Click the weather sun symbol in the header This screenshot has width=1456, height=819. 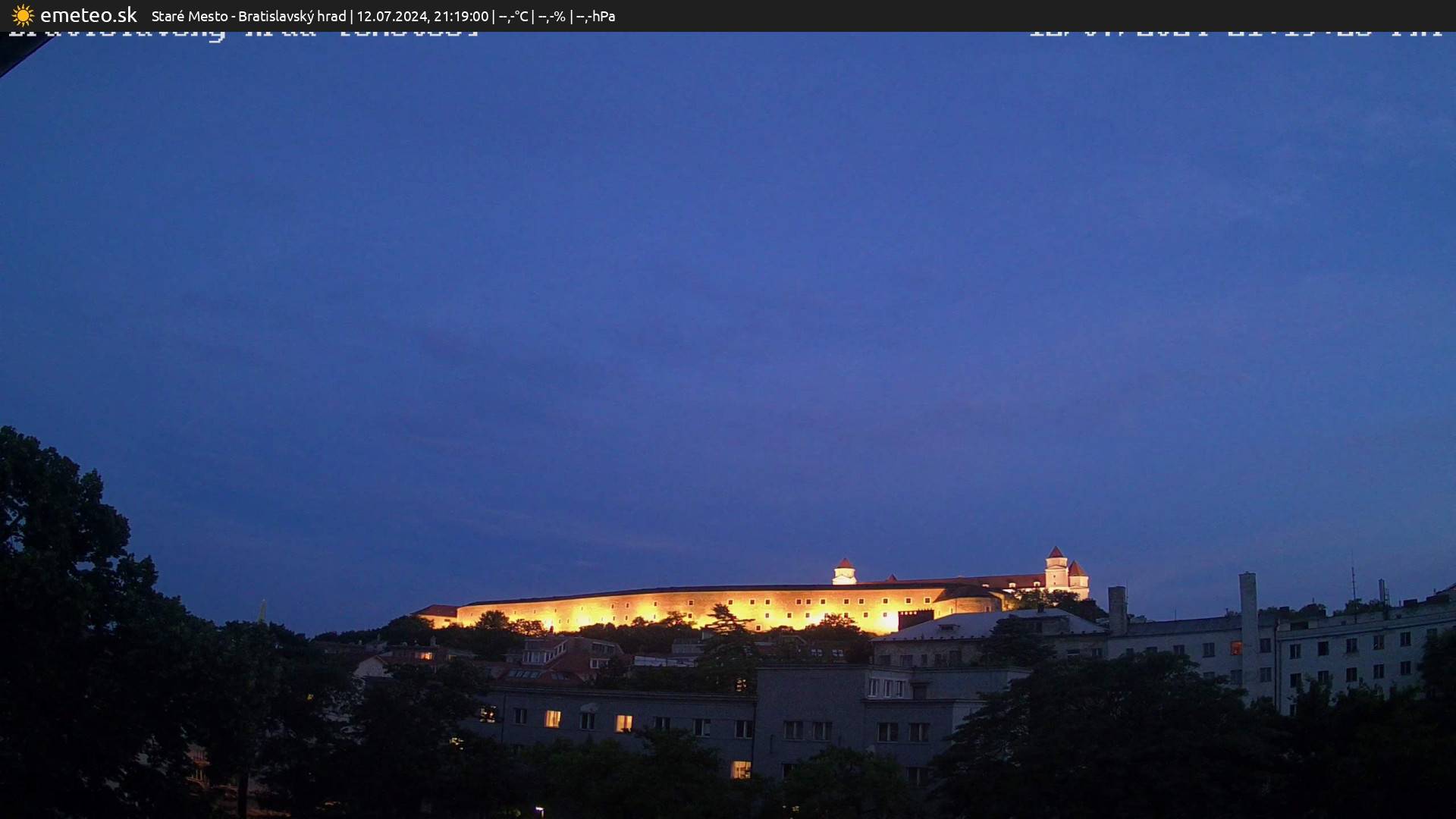22,15
